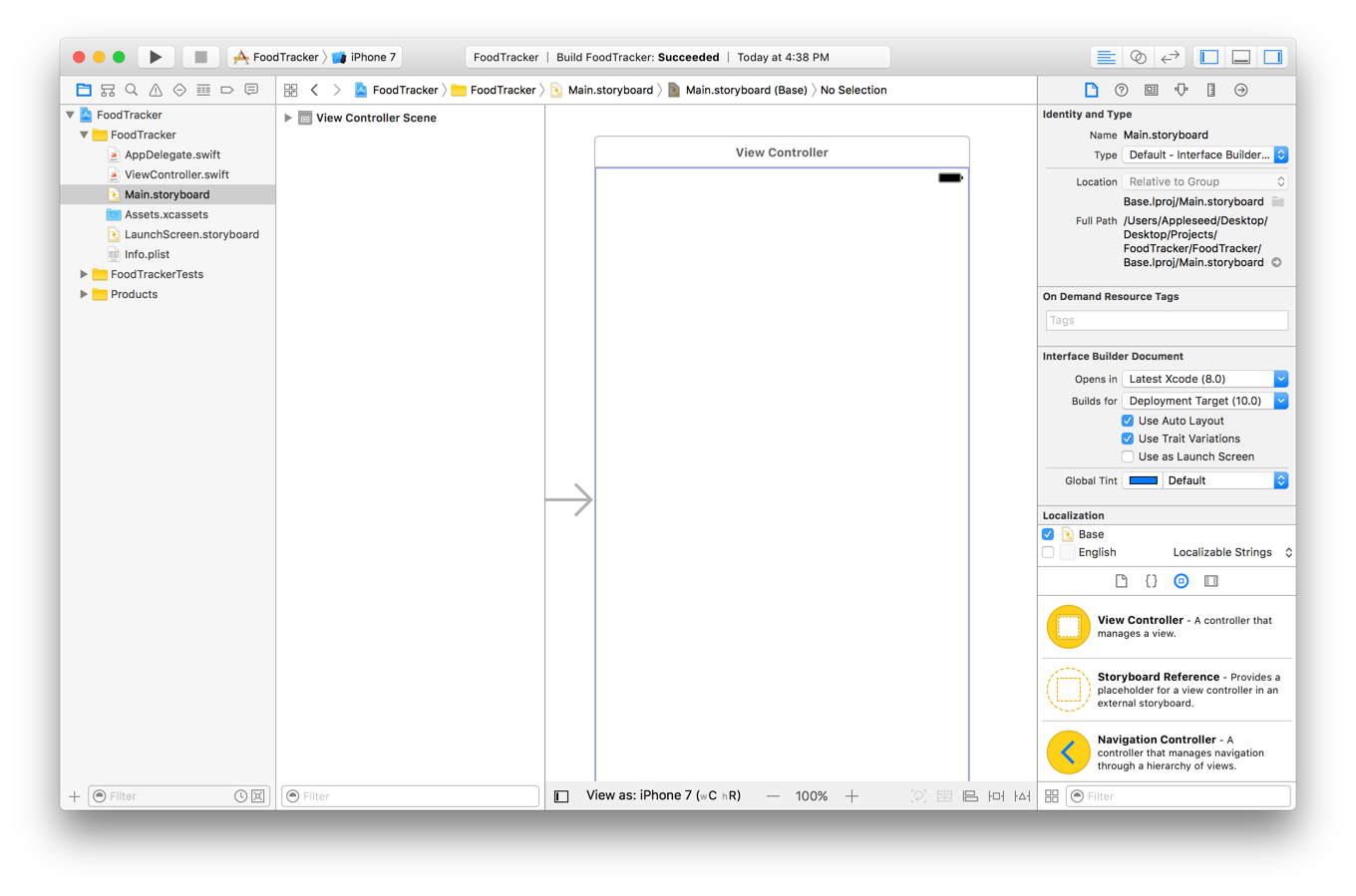
Task: Click View as: iPhone 7 device bar
Action: click(x=663, y=795)
